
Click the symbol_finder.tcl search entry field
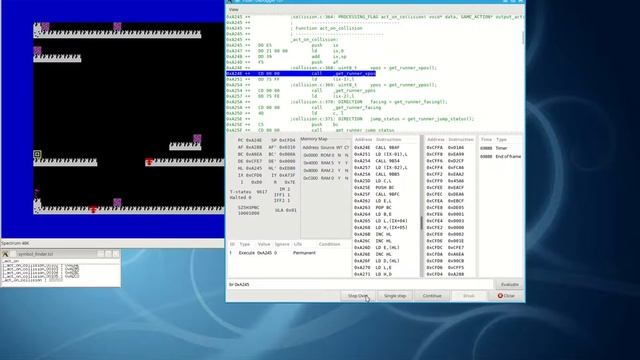pyautogui.click(x=60, y=261)
